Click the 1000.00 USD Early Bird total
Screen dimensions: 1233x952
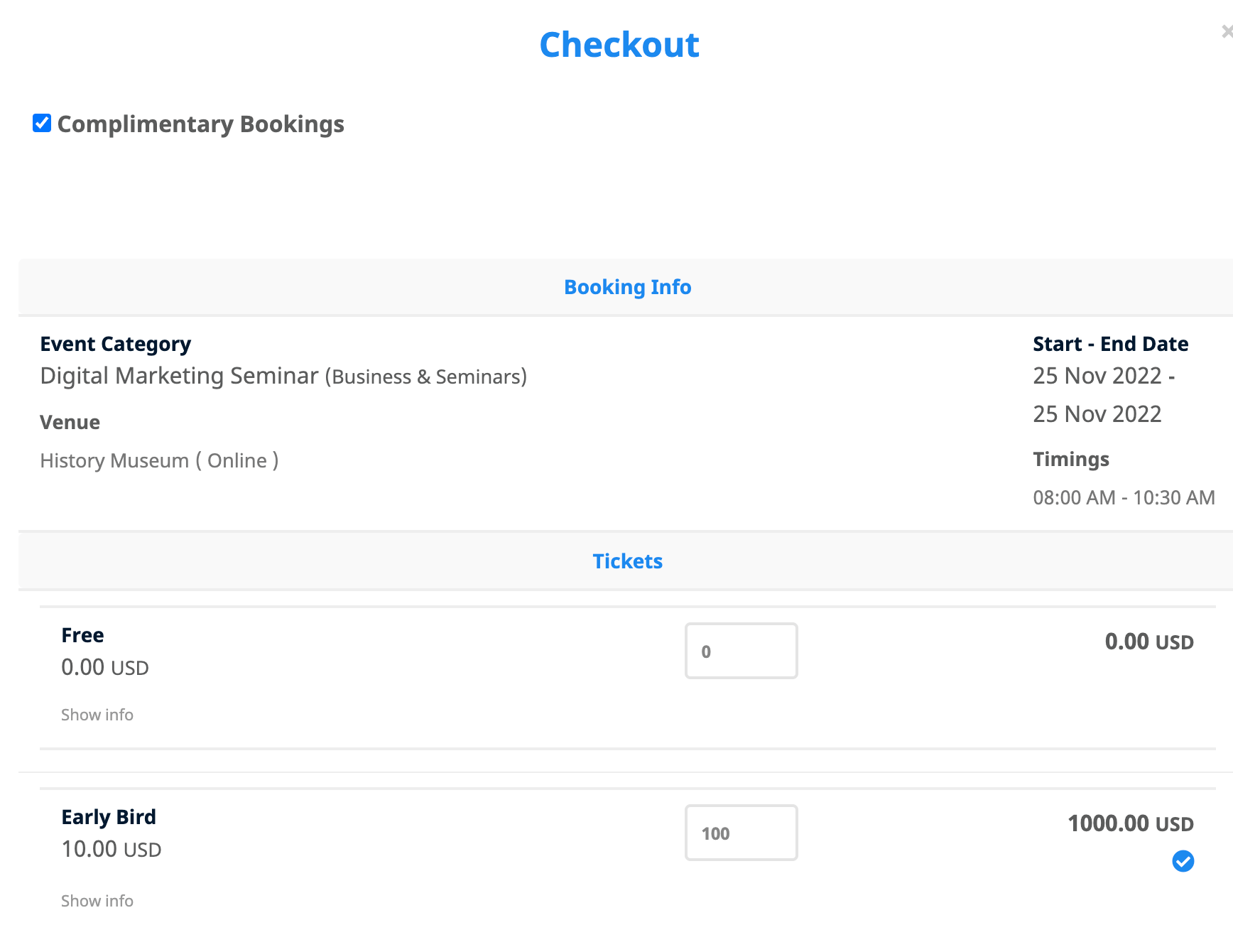1130,823
